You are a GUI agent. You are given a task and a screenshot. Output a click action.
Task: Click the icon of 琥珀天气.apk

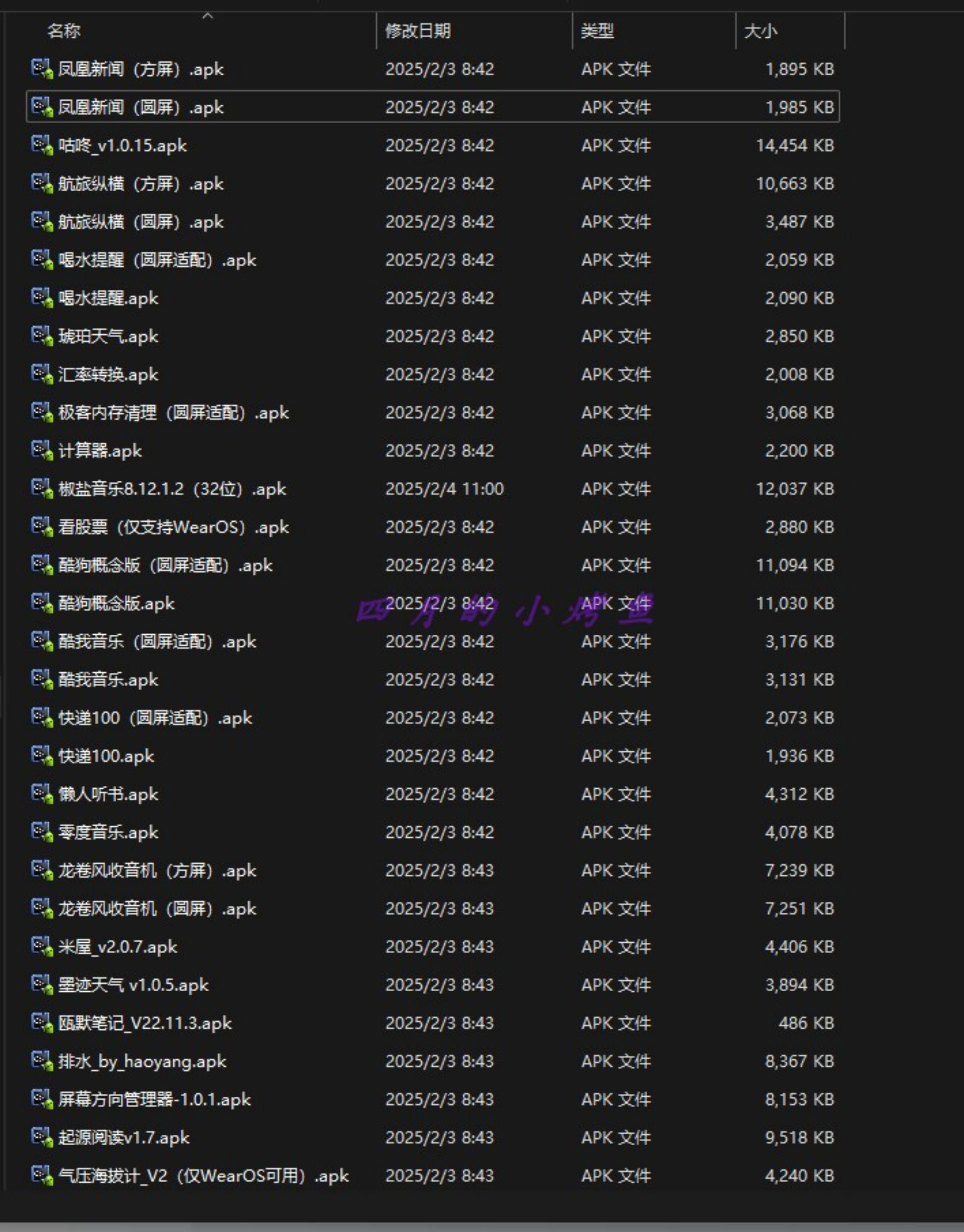[42, 336]
